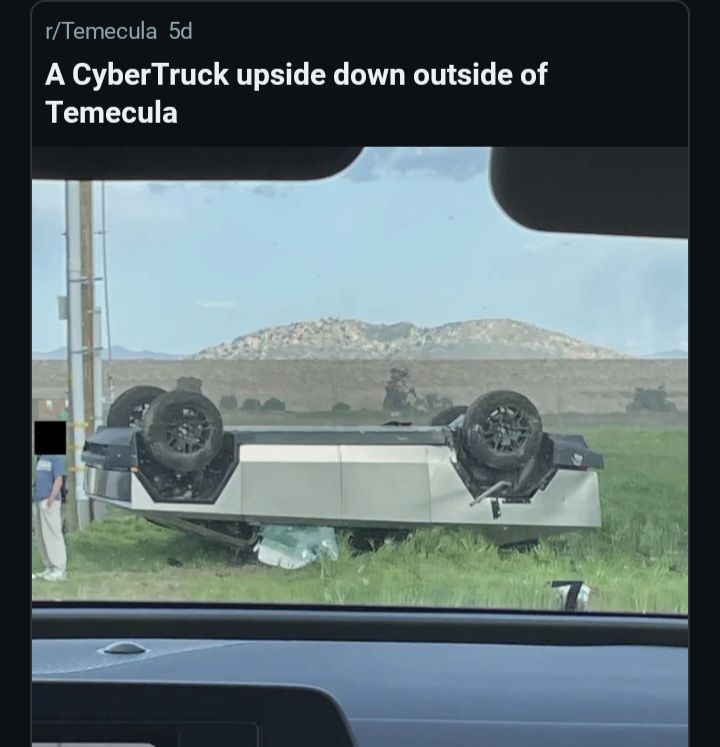The height and width of the screenshot is (747, 720).
Task: Click the rocky hill in the background
Action: (x=410, y=339)
